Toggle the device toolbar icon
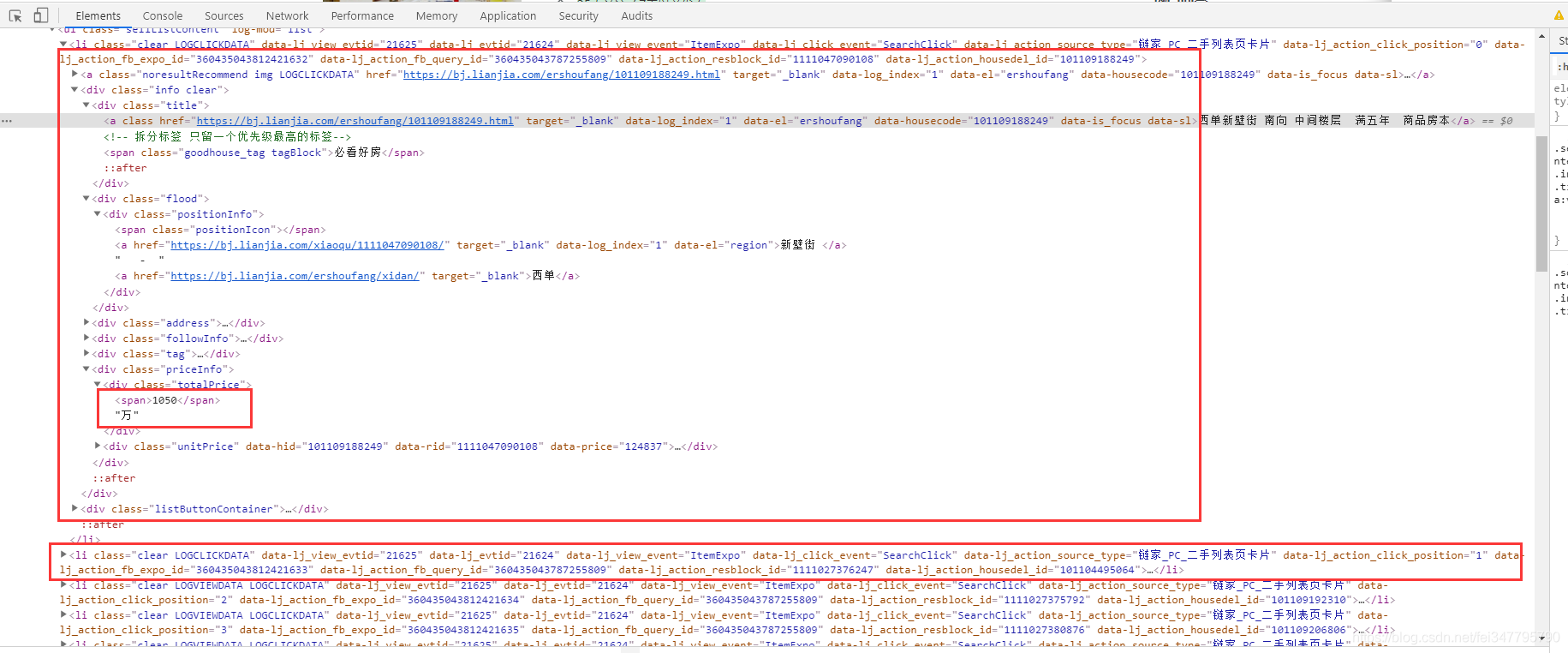1568x653 pixels. pos(40,15)
